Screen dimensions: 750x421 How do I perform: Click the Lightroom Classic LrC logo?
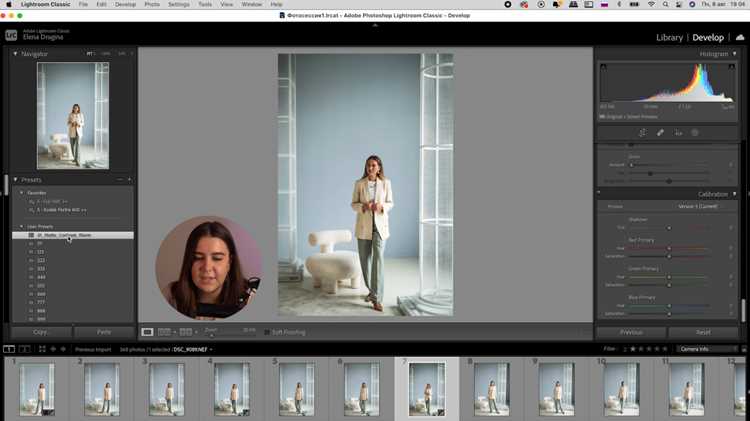[11, 35]
